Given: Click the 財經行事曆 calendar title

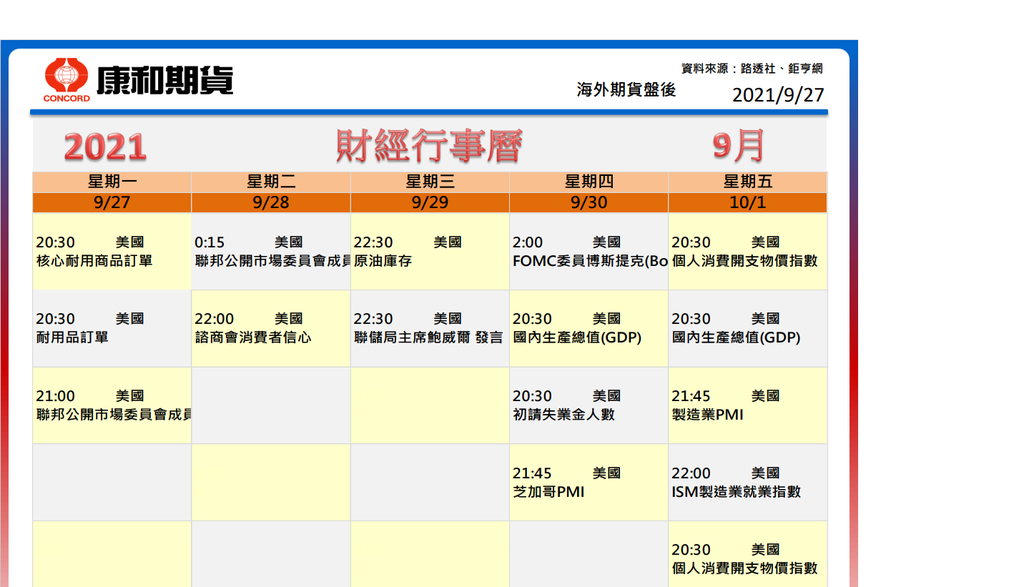Looking at the screenshot, I should point(429,147).
